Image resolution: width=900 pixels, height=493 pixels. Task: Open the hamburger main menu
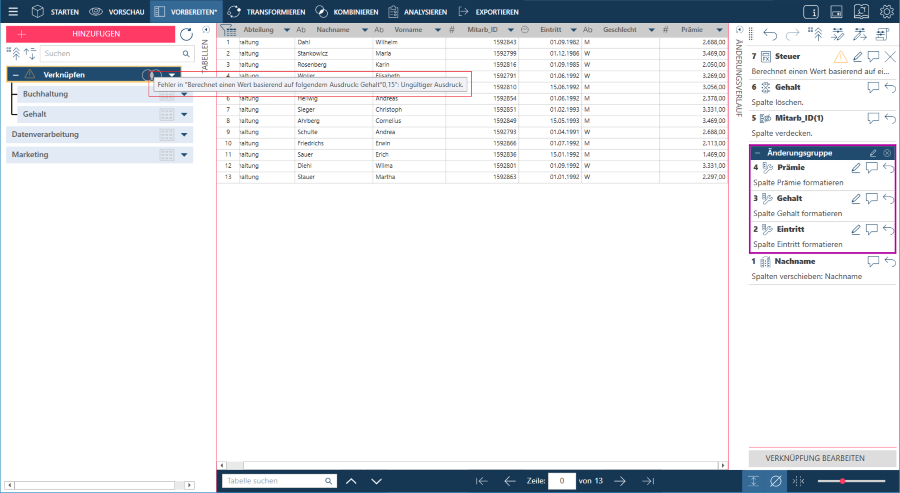[13, 12]
